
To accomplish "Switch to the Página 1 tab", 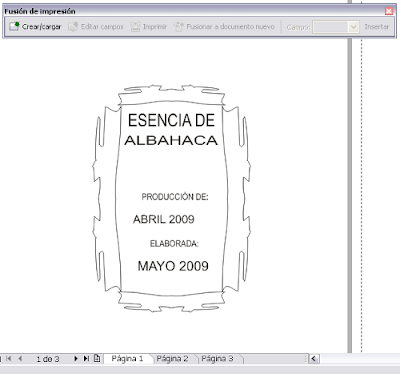I will click(x=127, y=359).
